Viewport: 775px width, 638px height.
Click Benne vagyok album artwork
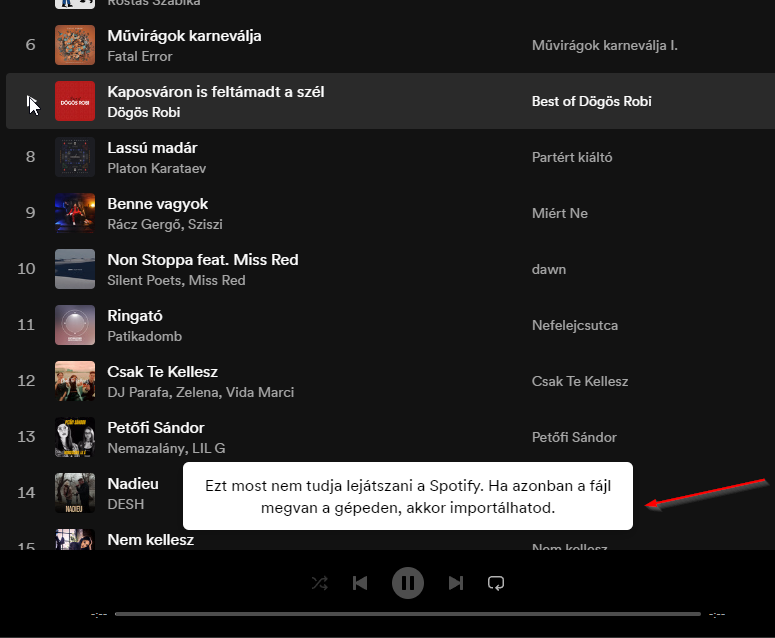tap(75, 213)
